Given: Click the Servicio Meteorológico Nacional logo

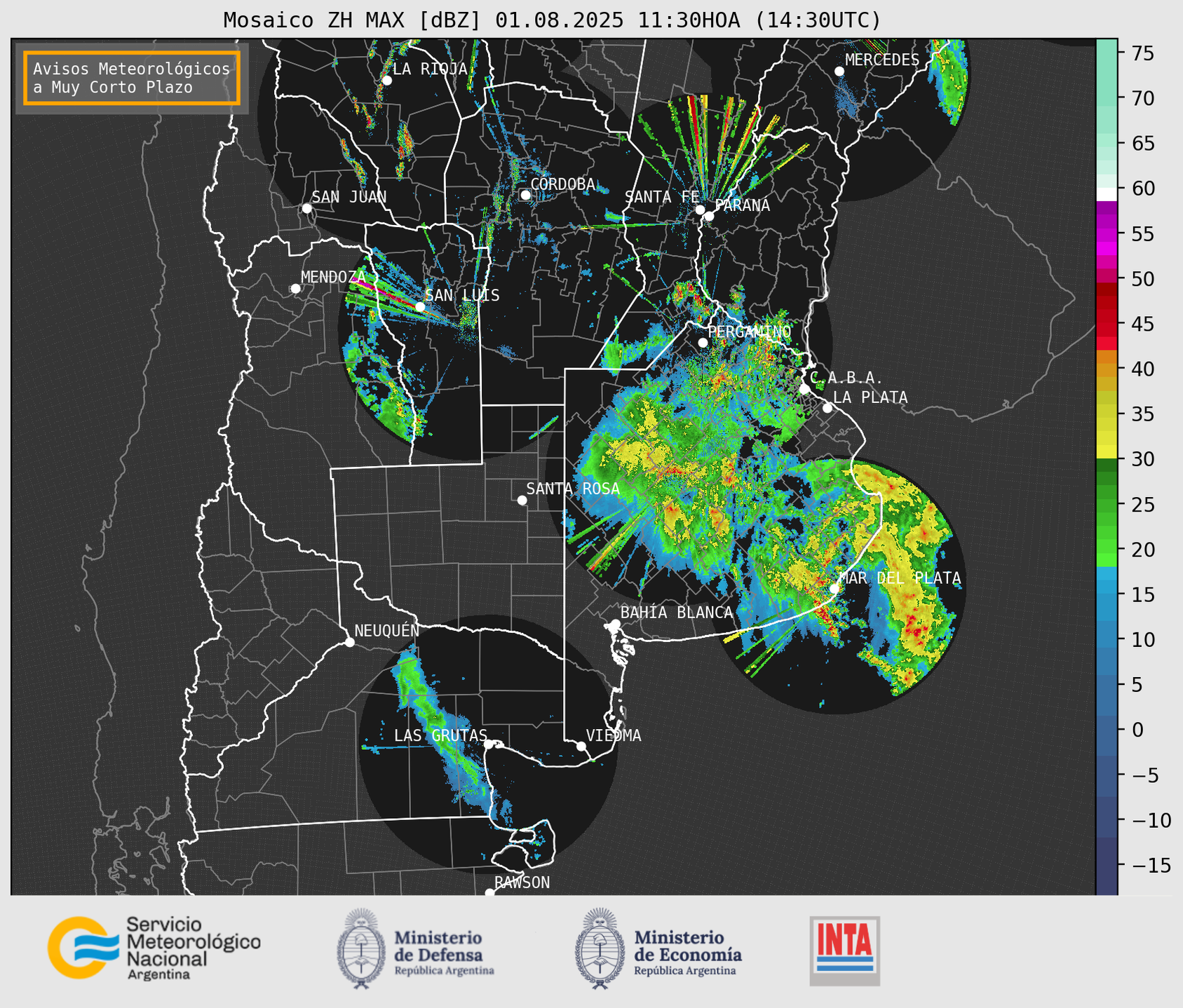Looking at the screenshot, I should (x=154, y=948).
